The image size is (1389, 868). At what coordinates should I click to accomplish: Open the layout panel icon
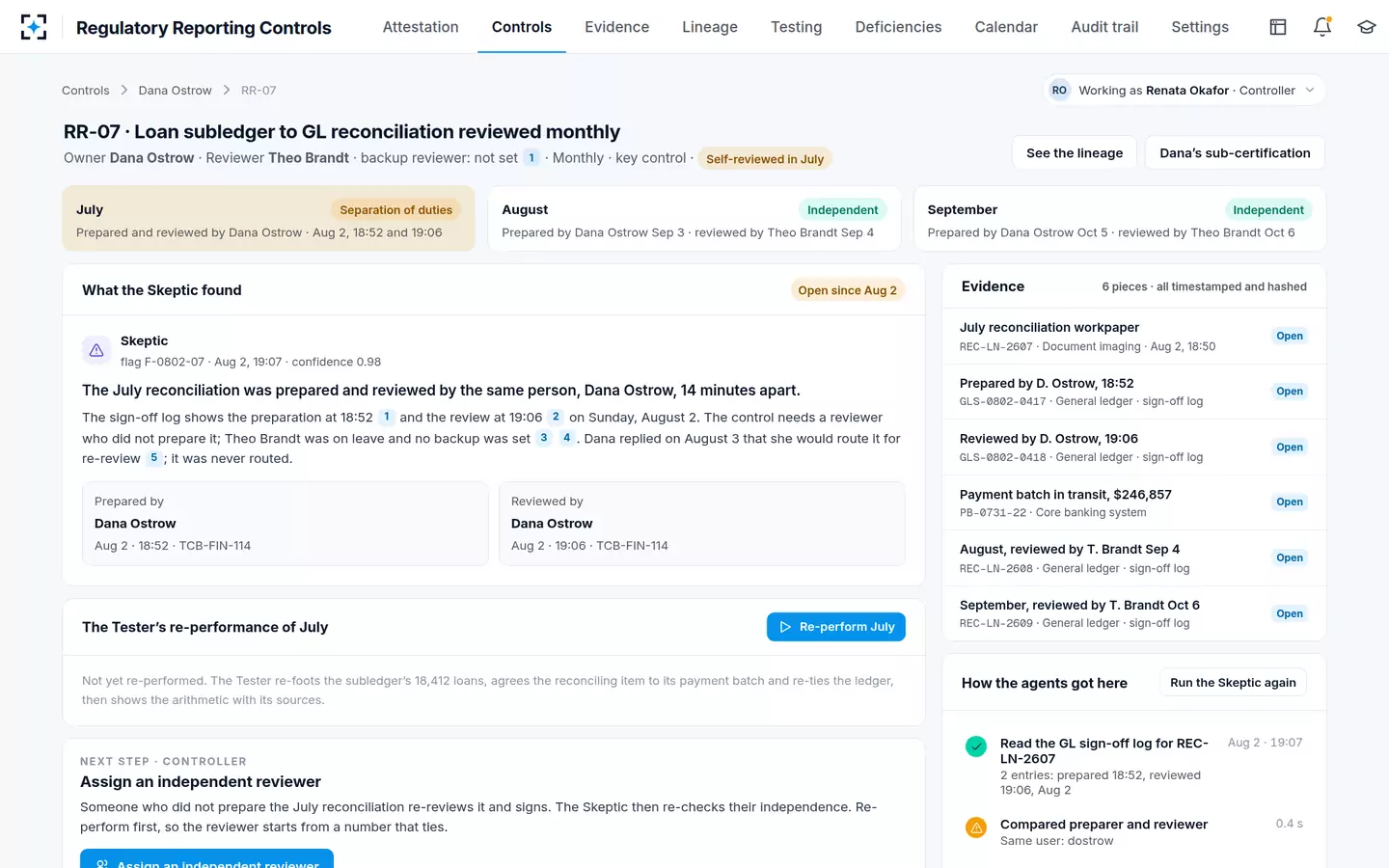click(1278, 27)
